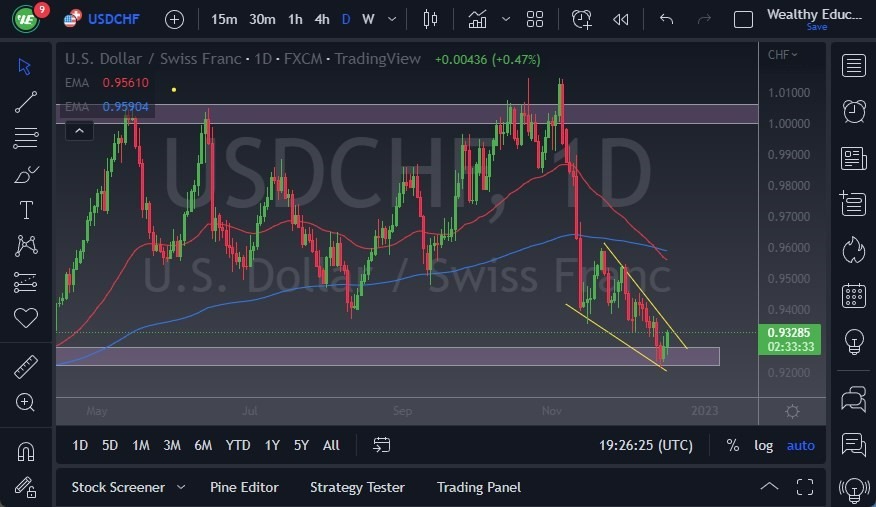The image size is (876, 507).
Task: Open the idea stream broadcast icon
Action: (854, 490)
